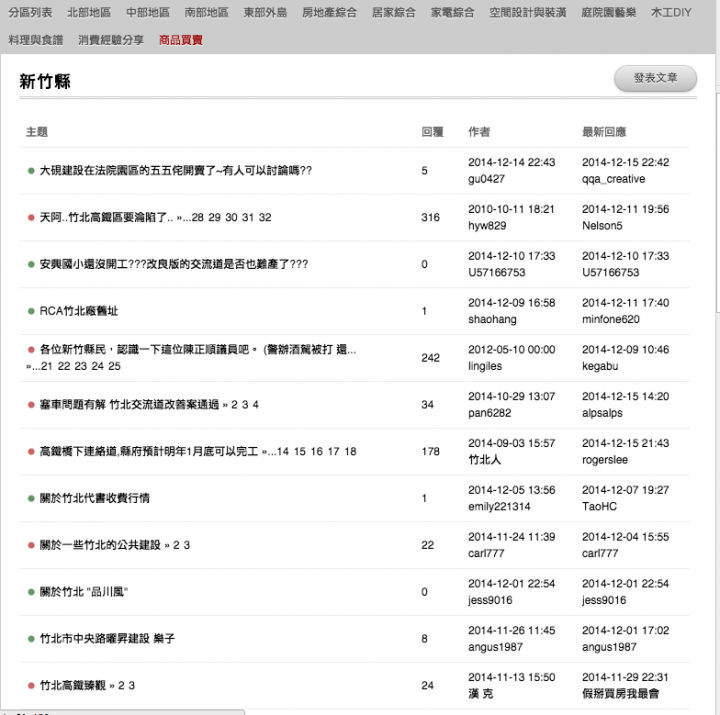Go to page 28 of 竹北高鐵區要淪陷了 thread
The height and width of the screenshot is (715, 720).
pyautogui.click(x=198, y=217)
